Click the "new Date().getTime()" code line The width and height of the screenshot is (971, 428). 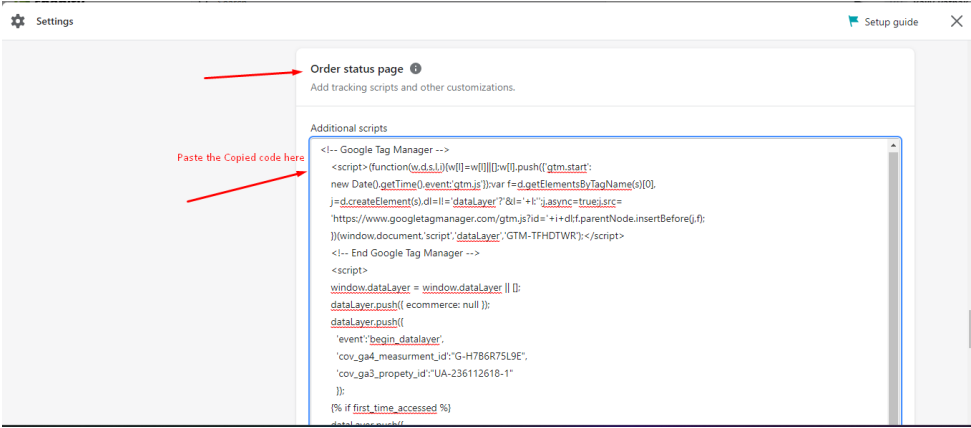pyautogui.click(x=494, y=184)
